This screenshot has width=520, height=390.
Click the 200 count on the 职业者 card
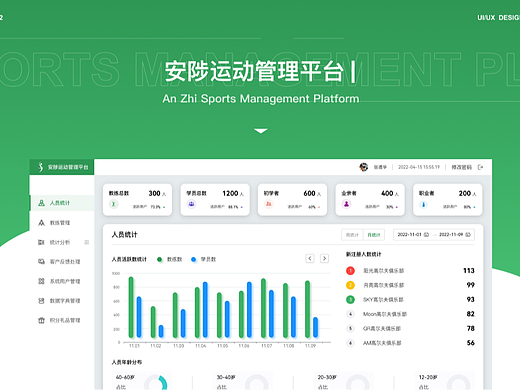tap(465, 193)
